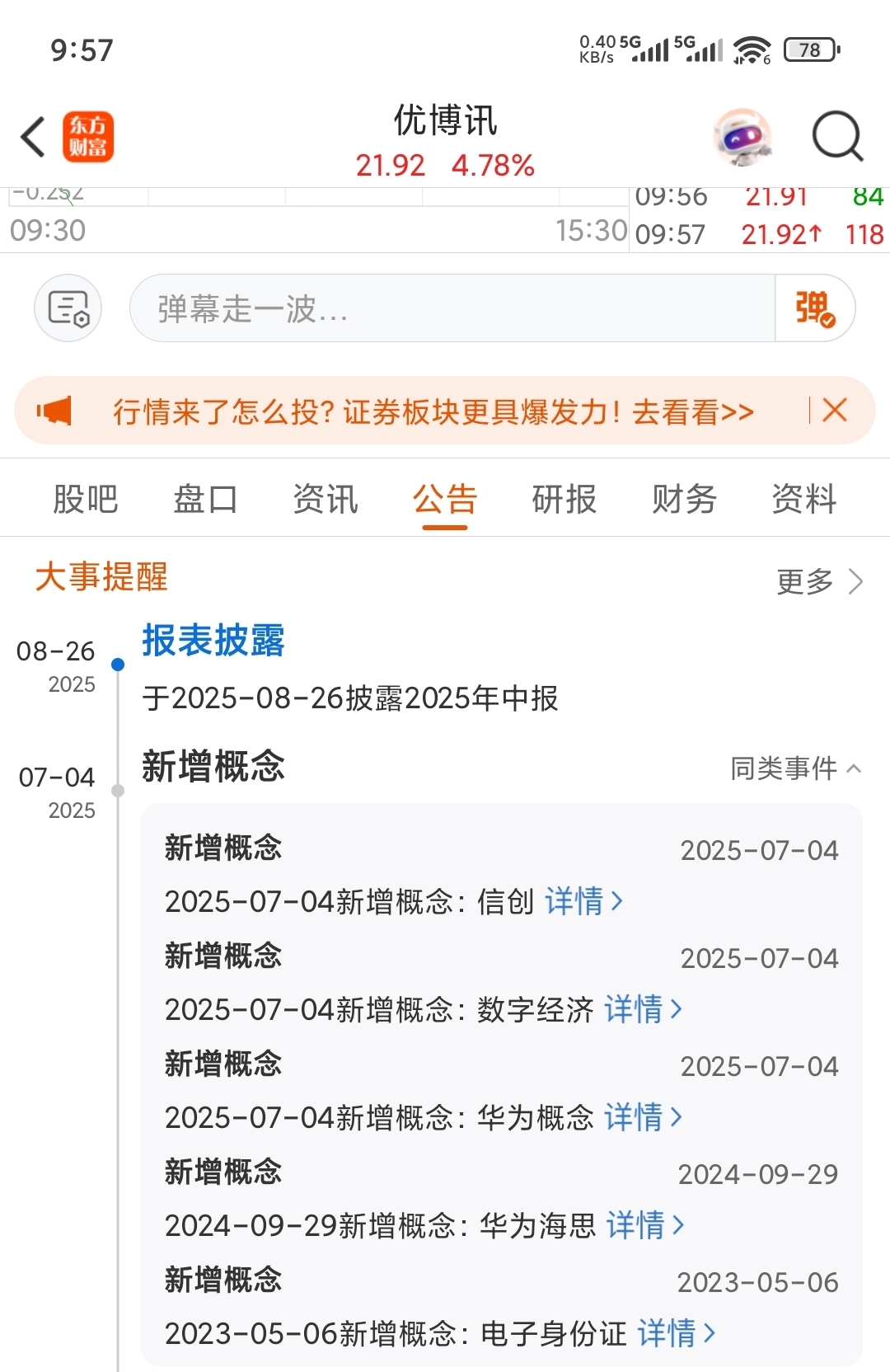Tap the 09:57 trade row price 21.92
The width and height of the screenshot is (890, 1372).
coord(781,235)
